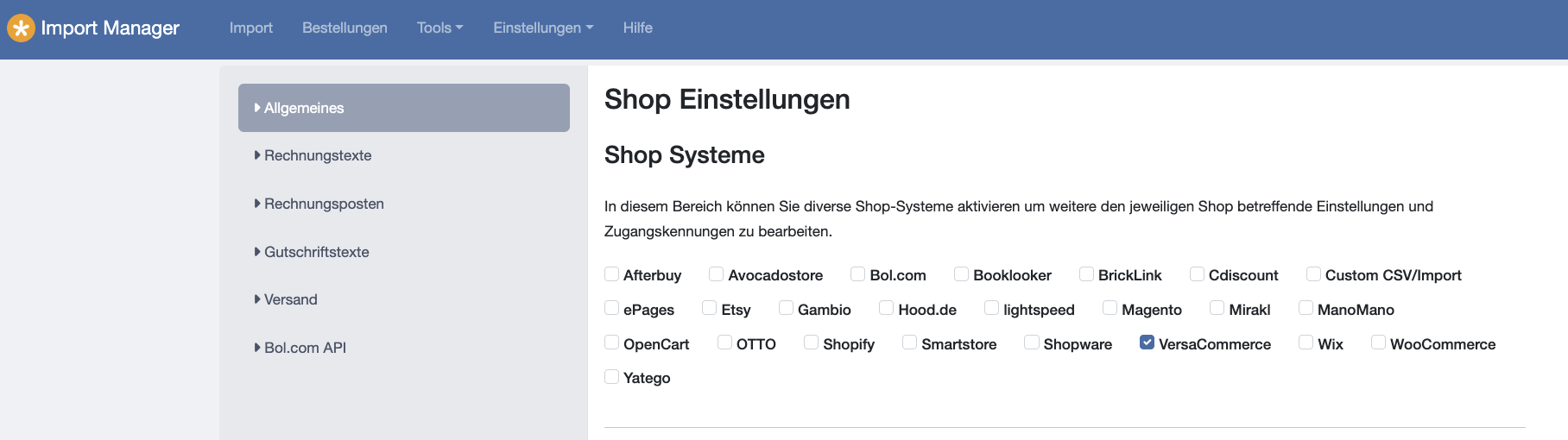Screen dimensions: 1568x440
Task: Click the Hilfe link in navbar
Action: coord(638,28)
